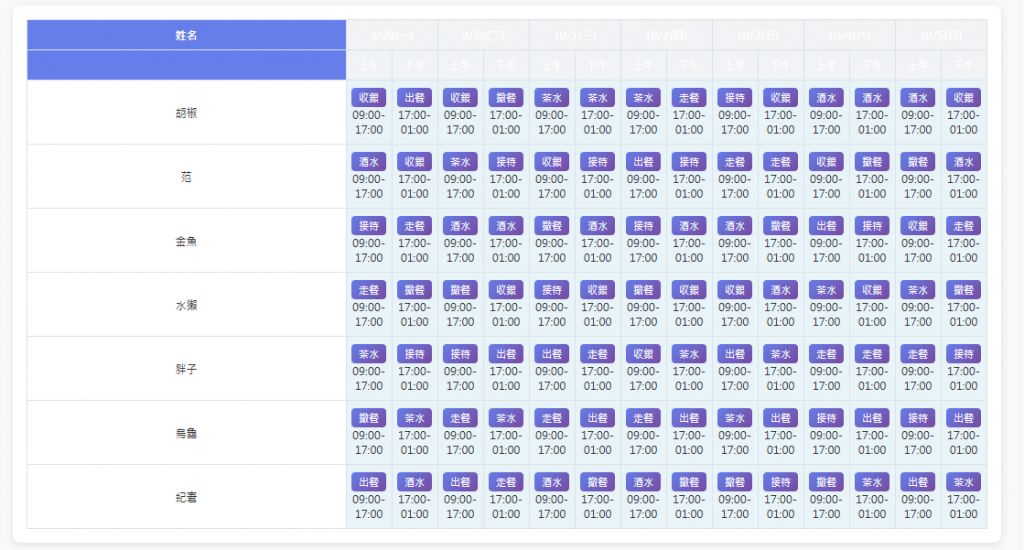Select the 胖子 name cell
The image size is (1024, 550).
pos(186,368)
